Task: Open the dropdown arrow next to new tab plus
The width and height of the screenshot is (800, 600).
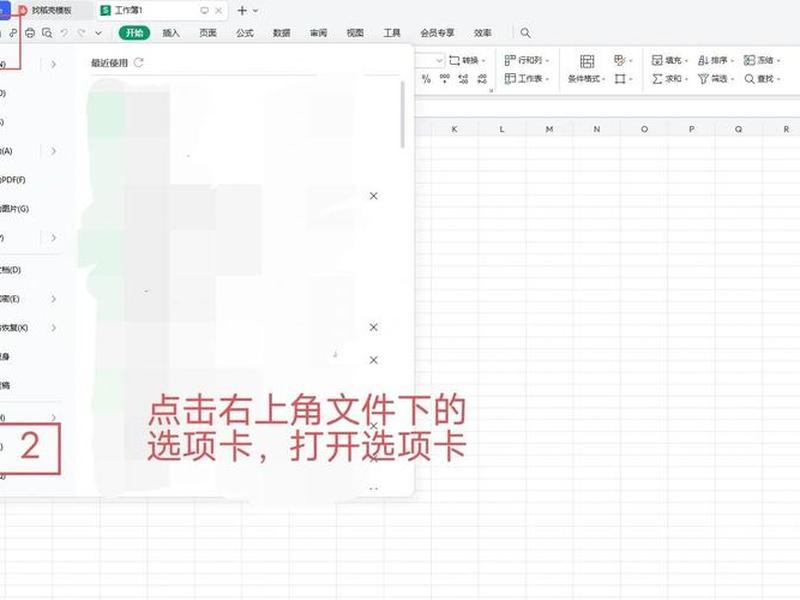Action: (x=256, y=11)
